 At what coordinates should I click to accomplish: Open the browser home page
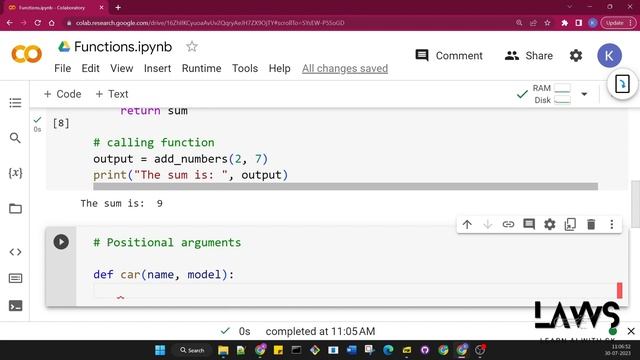click(x=51, y=23)
